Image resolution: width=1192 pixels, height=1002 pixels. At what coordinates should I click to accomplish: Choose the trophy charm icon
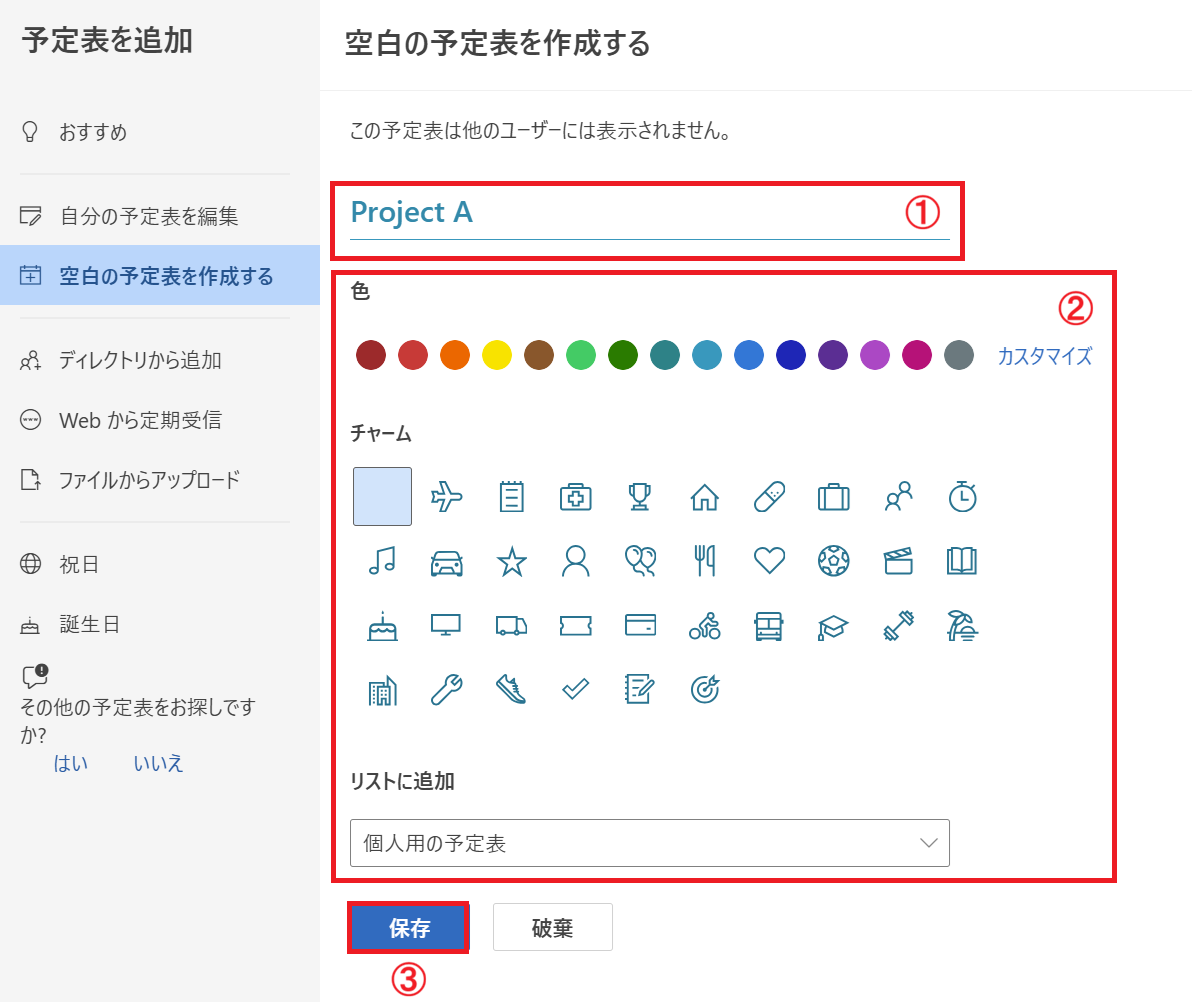coord(640,496)
